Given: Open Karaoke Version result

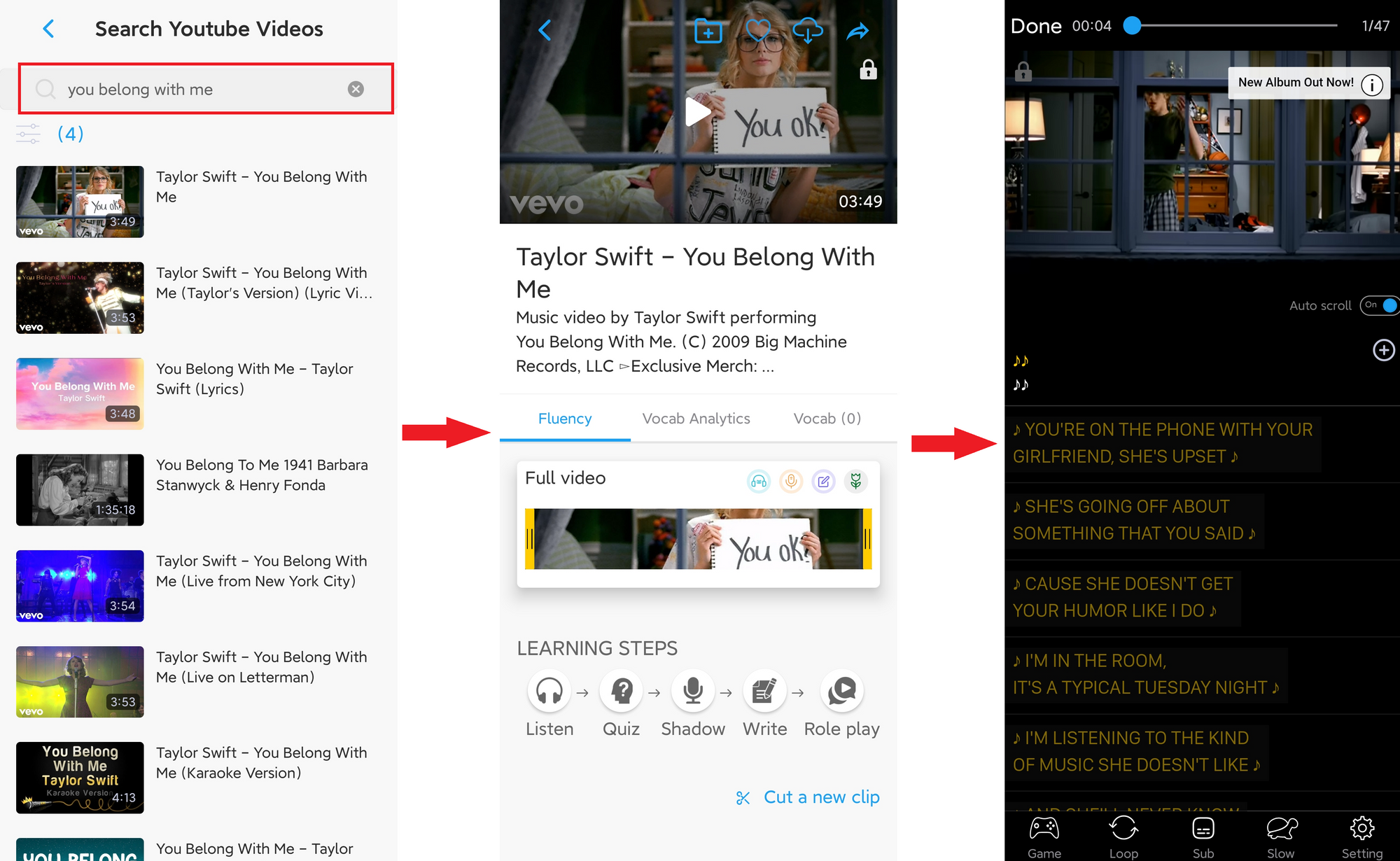Looking at the screenshot, I should click(199, 777).
